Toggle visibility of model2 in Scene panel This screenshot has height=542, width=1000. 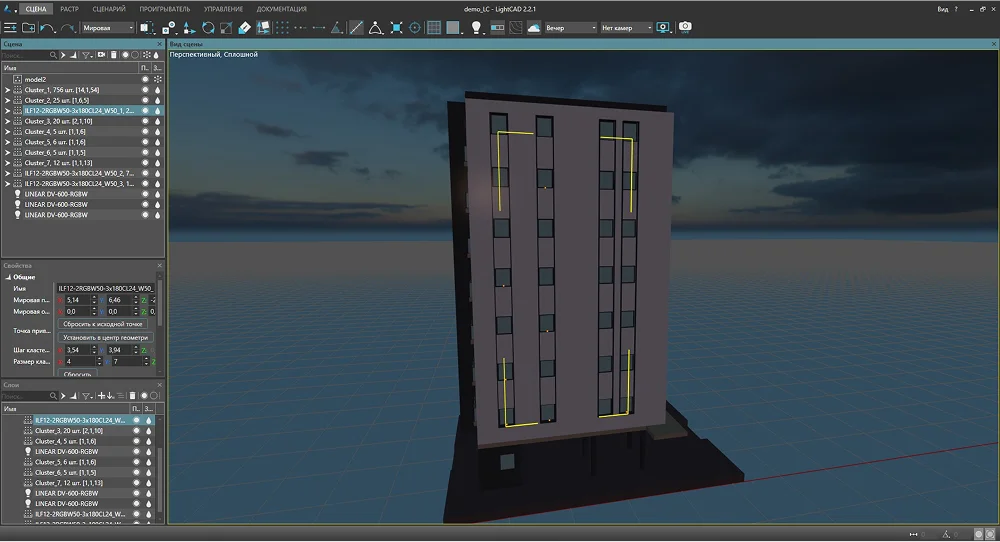pos(145,79)
